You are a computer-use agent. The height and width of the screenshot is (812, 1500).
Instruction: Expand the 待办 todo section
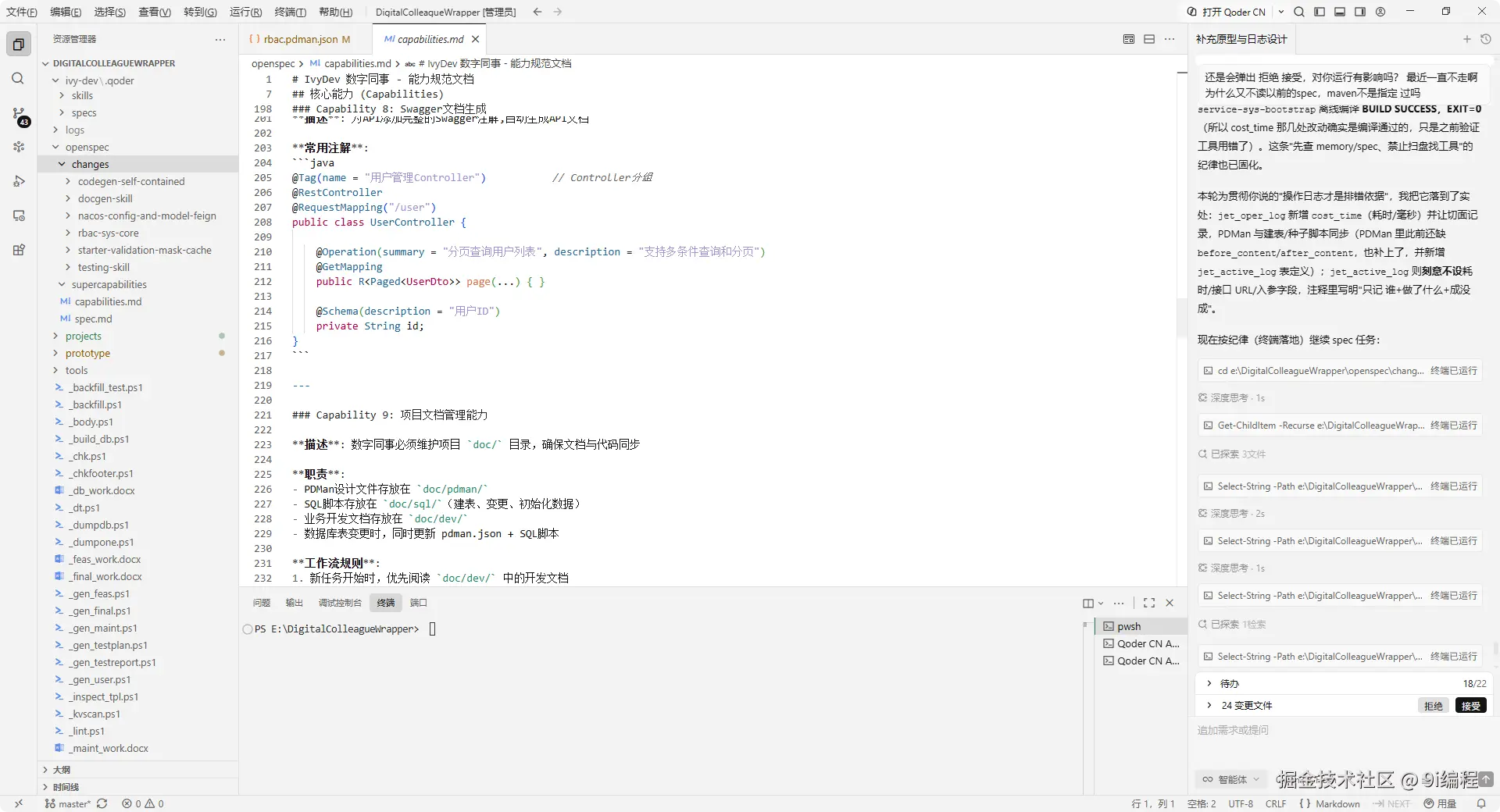(1209, 683)
